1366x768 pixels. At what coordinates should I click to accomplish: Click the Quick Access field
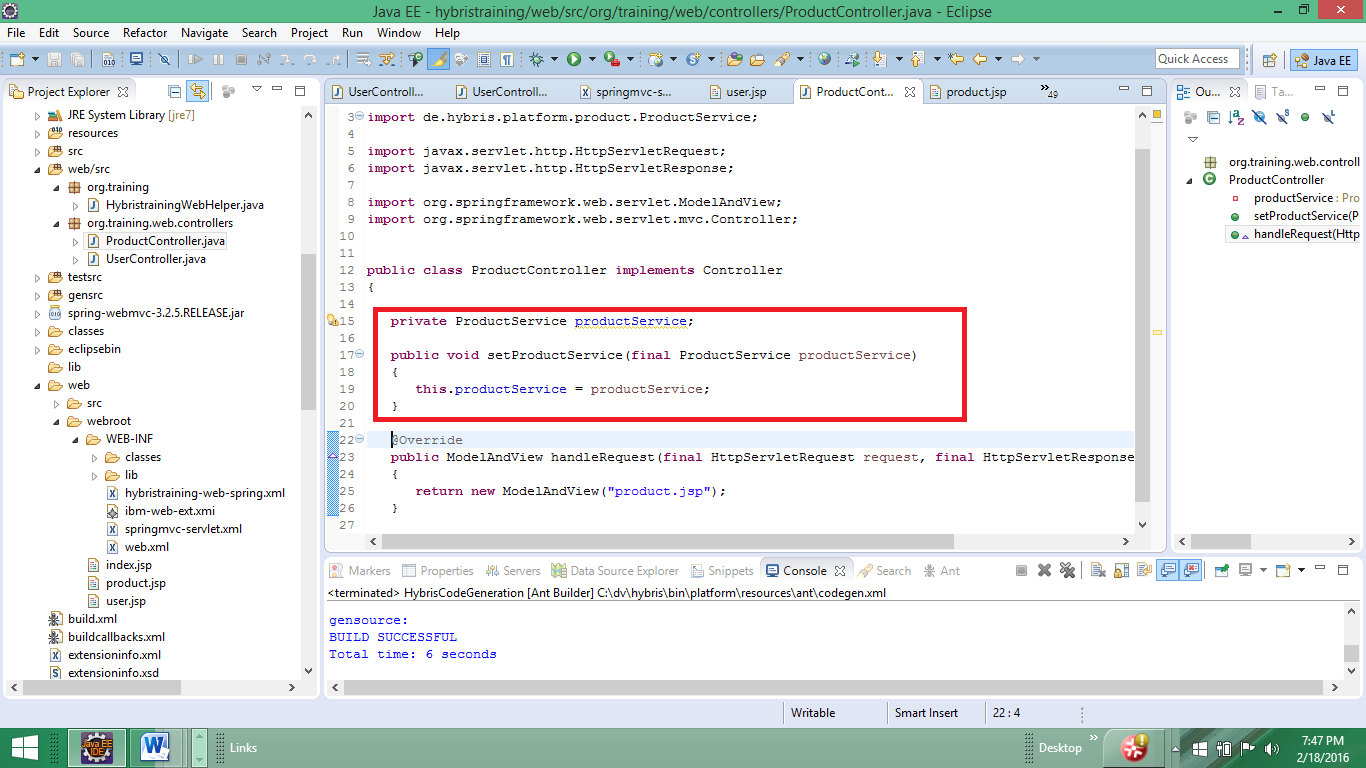[x=1197, y=58]
